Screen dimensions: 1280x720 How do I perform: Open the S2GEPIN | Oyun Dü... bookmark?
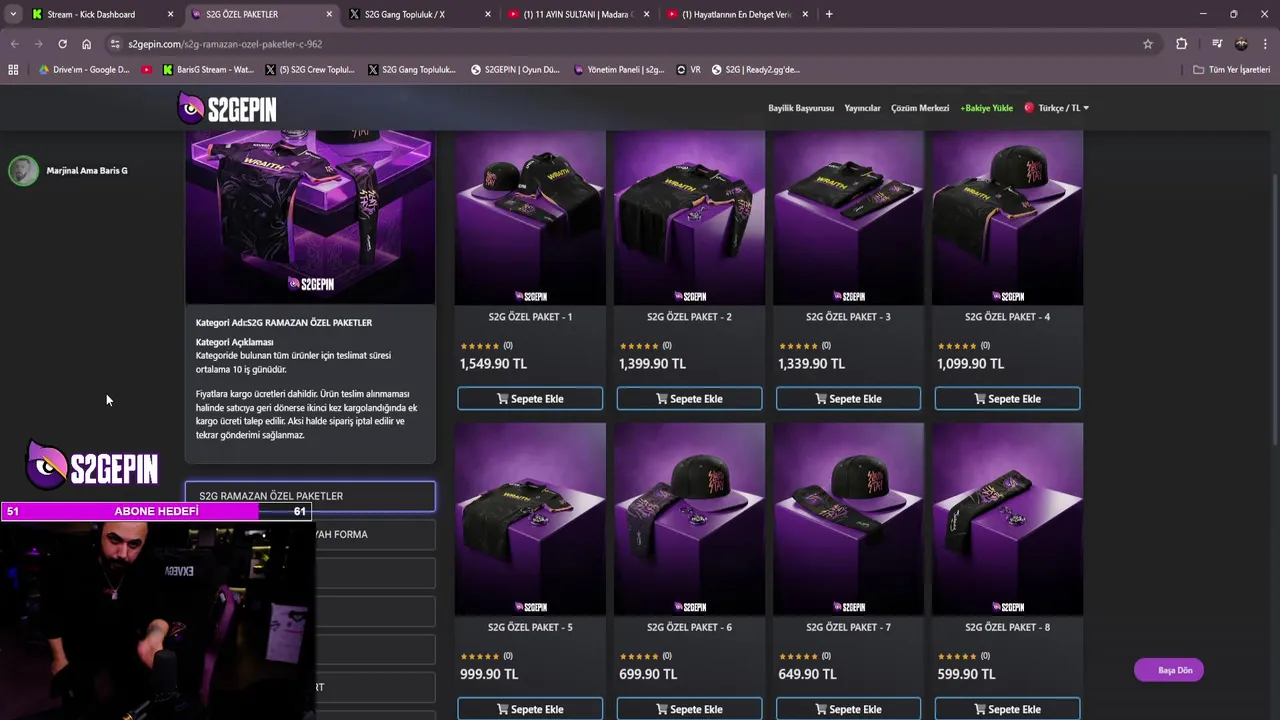click(515, 70)
